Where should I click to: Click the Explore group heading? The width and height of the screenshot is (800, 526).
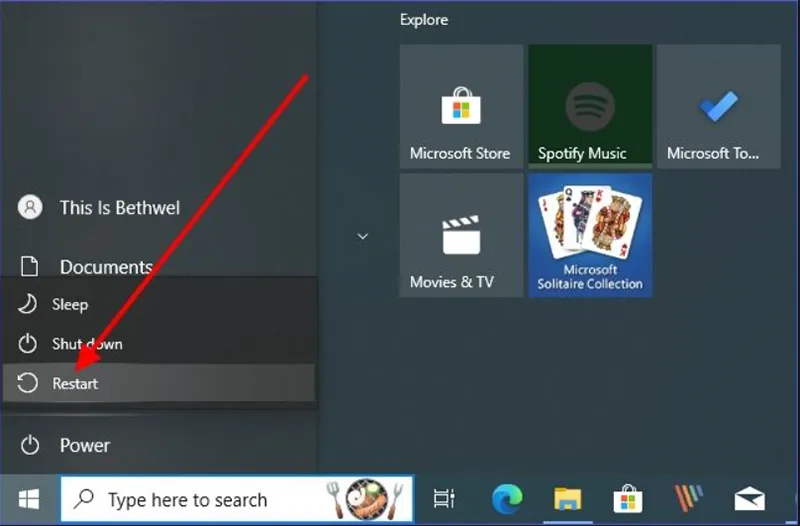[424, 20]
